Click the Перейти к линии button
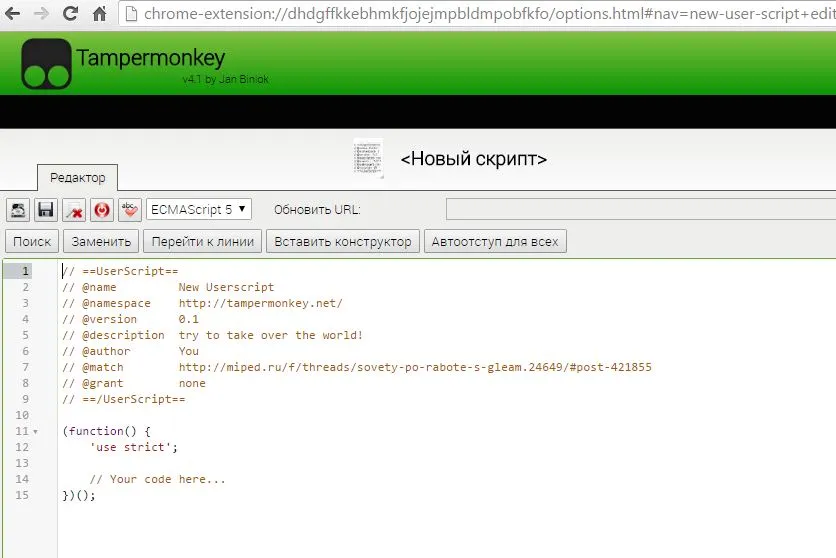Screen dimensions: 836x558 tap(203, 241)
